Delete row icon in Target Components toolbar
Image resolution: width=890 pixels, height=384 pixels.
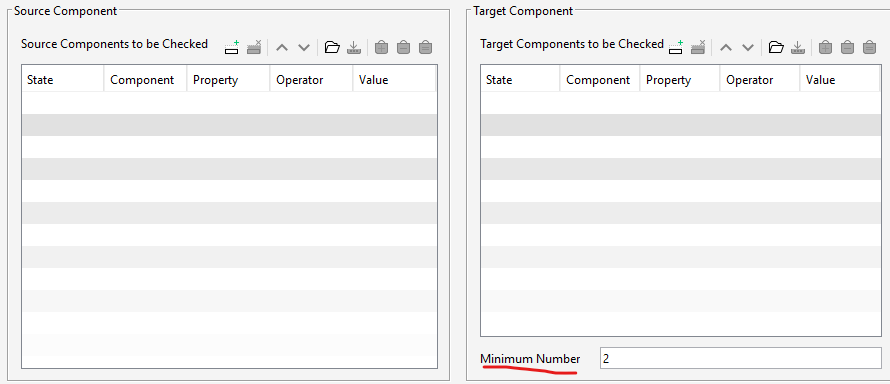[x=698, y=47]
